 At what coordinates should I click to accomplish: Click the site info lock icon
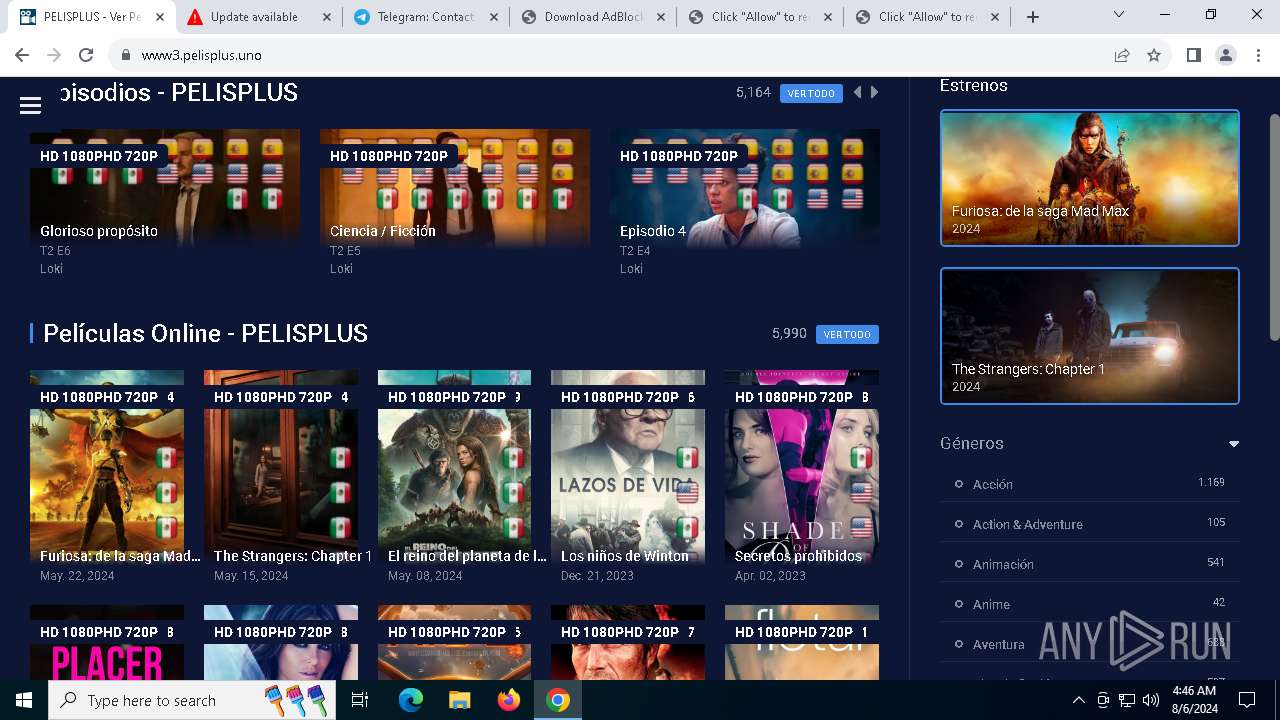click(x=126, y=55)
